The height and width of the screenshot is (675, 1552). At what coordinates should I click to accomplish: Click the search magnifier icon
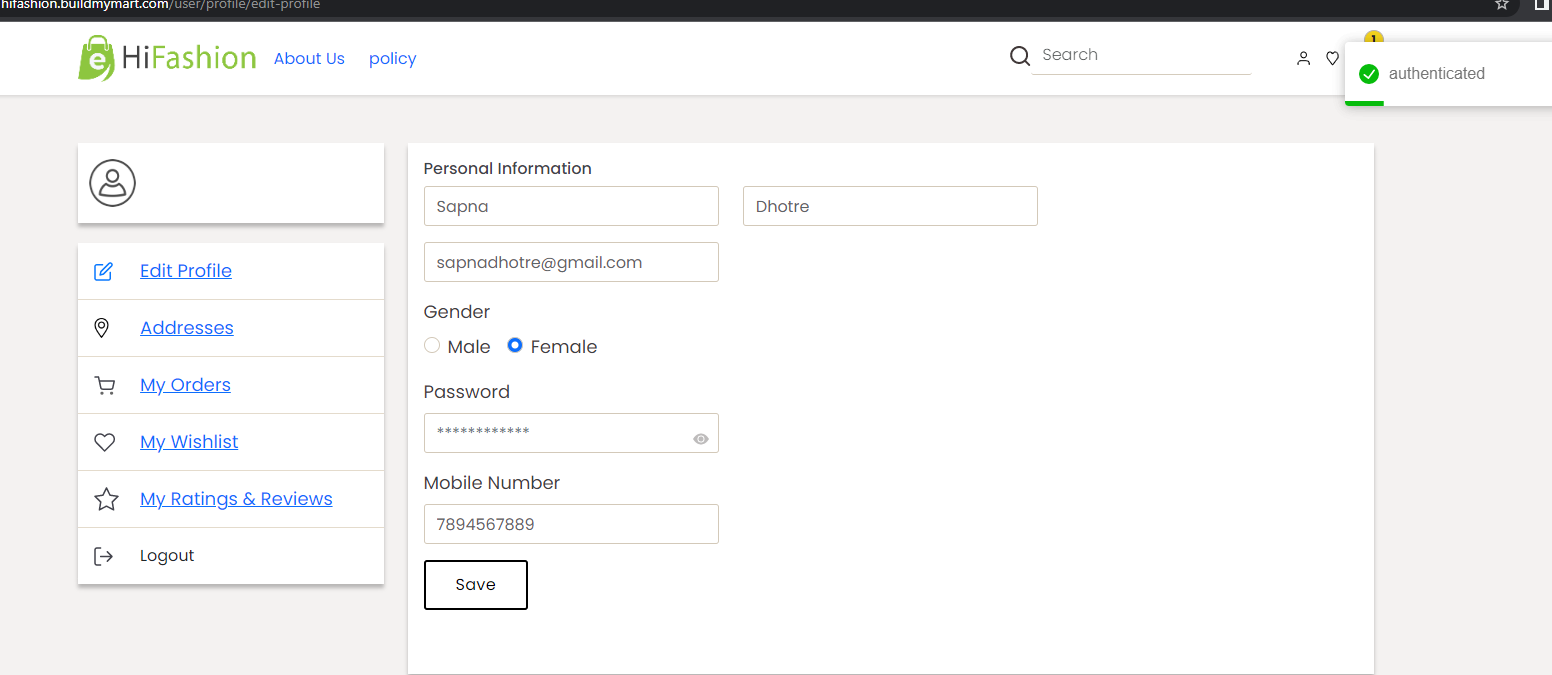click(x=1019, y=56)
